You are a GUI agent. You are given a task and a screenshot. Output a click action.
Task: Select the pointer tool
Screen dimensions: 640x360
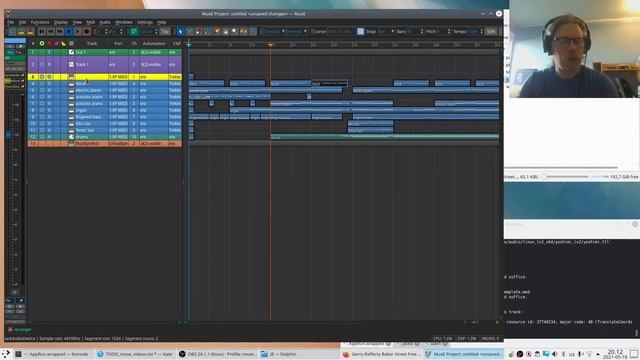coord(181,31)
